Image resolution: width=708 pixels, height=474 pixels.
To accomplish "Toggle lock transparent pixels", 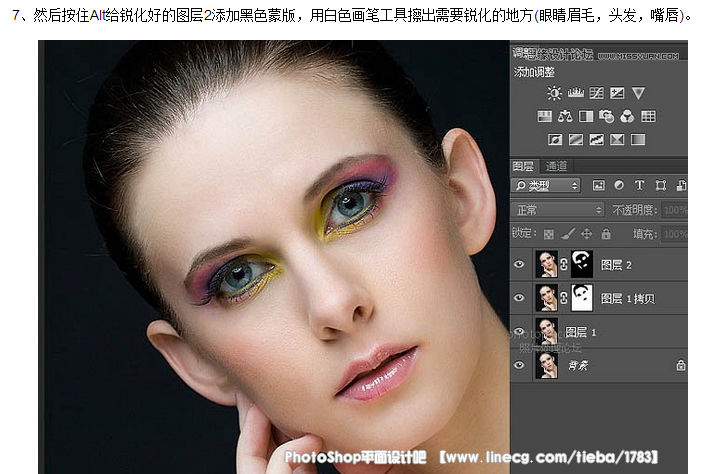I will coord(549,234).
